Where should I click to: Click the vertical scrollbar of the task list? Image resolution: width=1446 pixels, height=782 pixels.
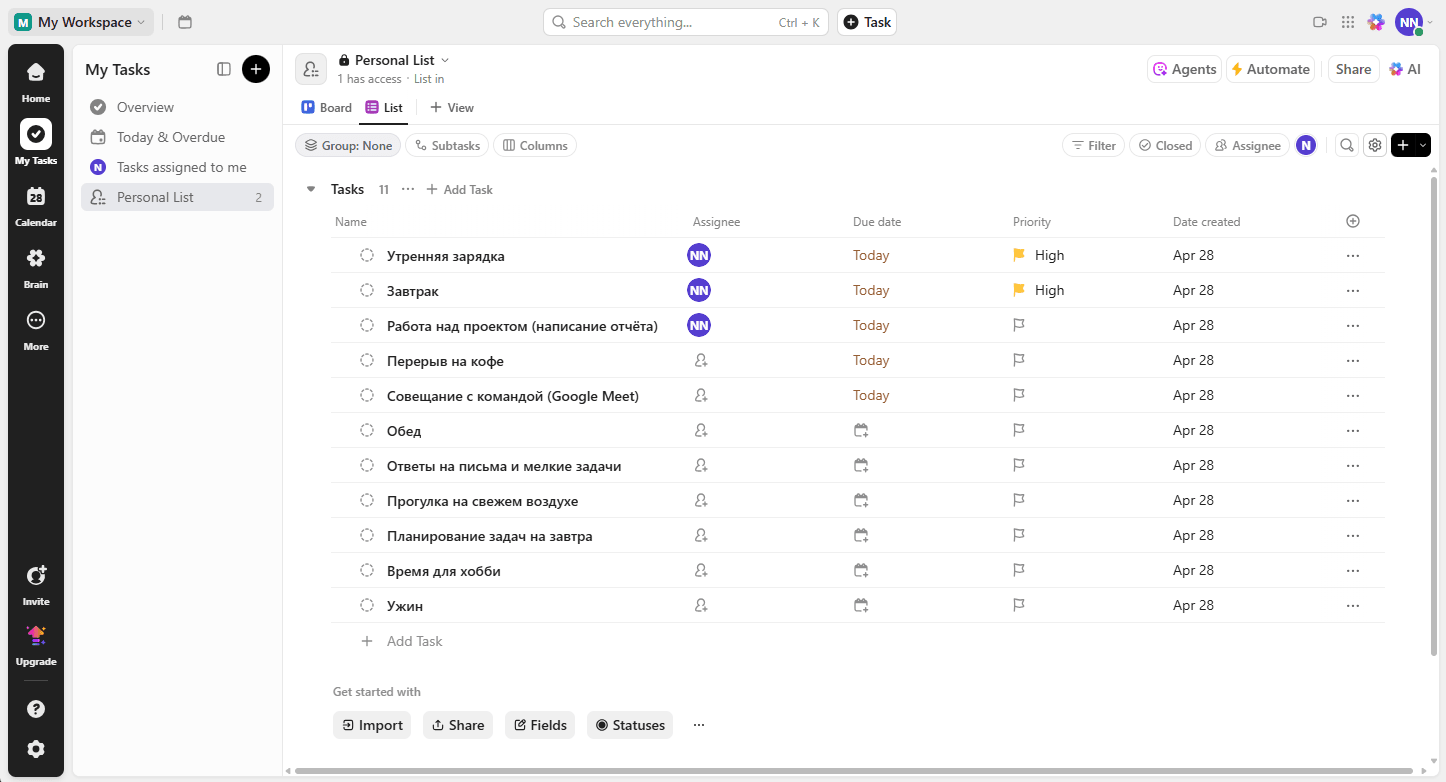click(x=1434, y=417)
